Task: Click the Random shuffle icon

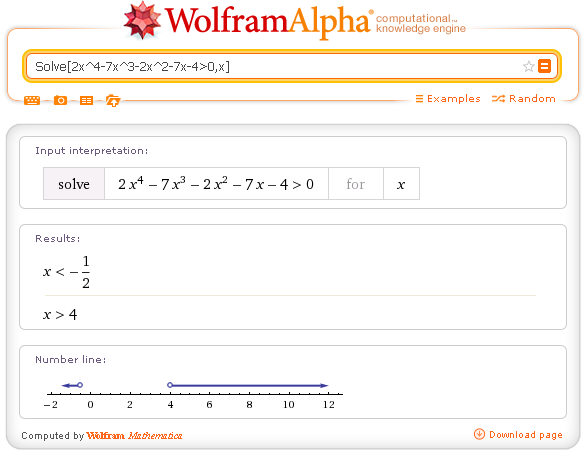Action: 498,99
